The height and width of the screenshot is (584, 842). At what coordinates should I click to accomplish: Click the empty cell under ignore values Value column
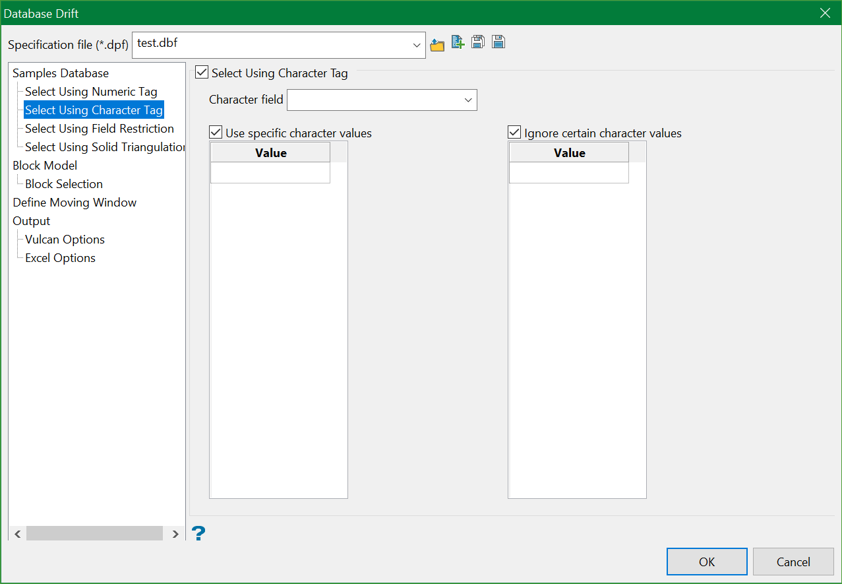tap(569, 173)
